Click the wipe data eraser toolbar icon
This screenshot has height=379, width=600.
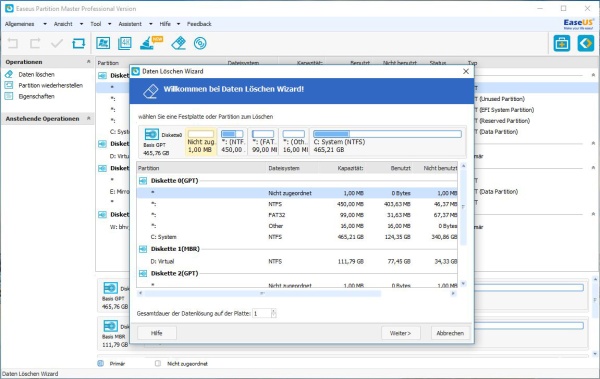pos(178,43)
